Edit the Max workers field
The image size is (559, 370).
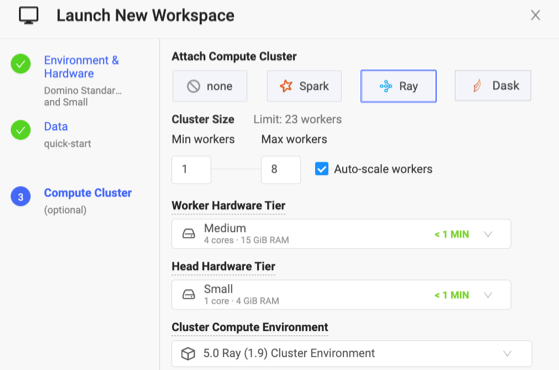pos(281,169)
